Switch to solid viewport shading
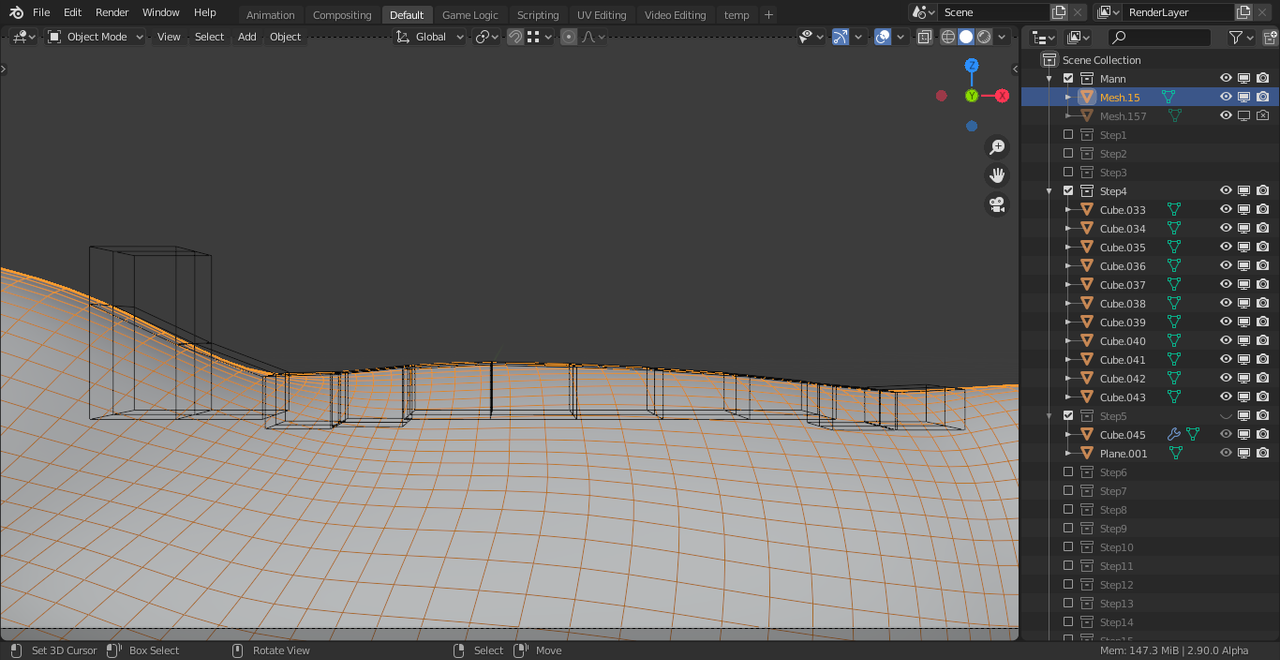The height and width of the screenshot is (660, 1280). (x=966, y=37)
